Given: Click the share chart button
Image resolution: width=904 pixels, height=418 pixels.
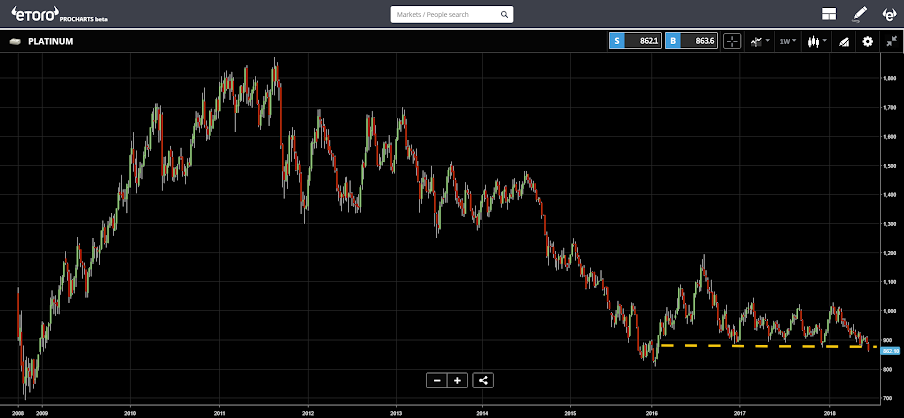Looking at the screenshot, I should coord(483,381).
